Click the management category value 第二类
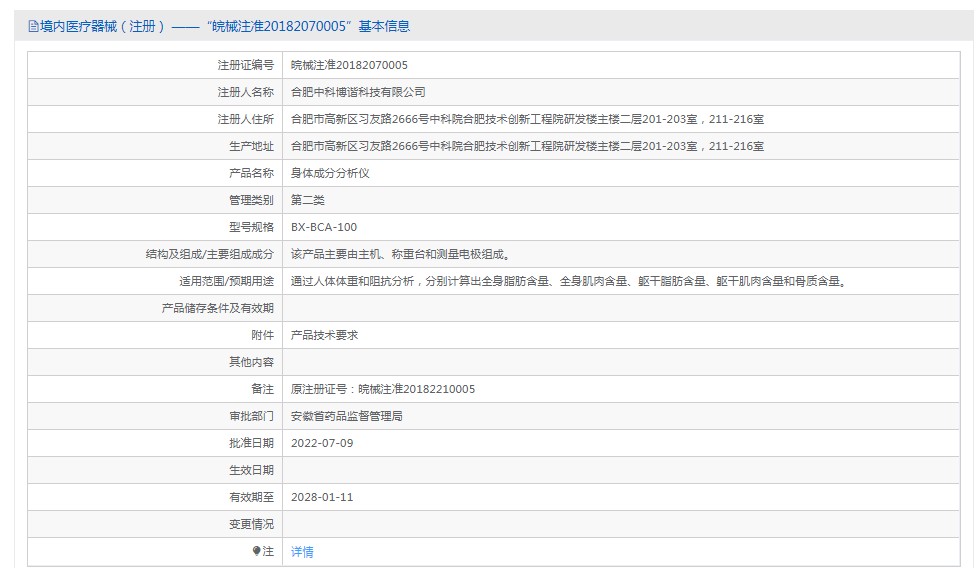980x568 pixels. click(308, 200)
